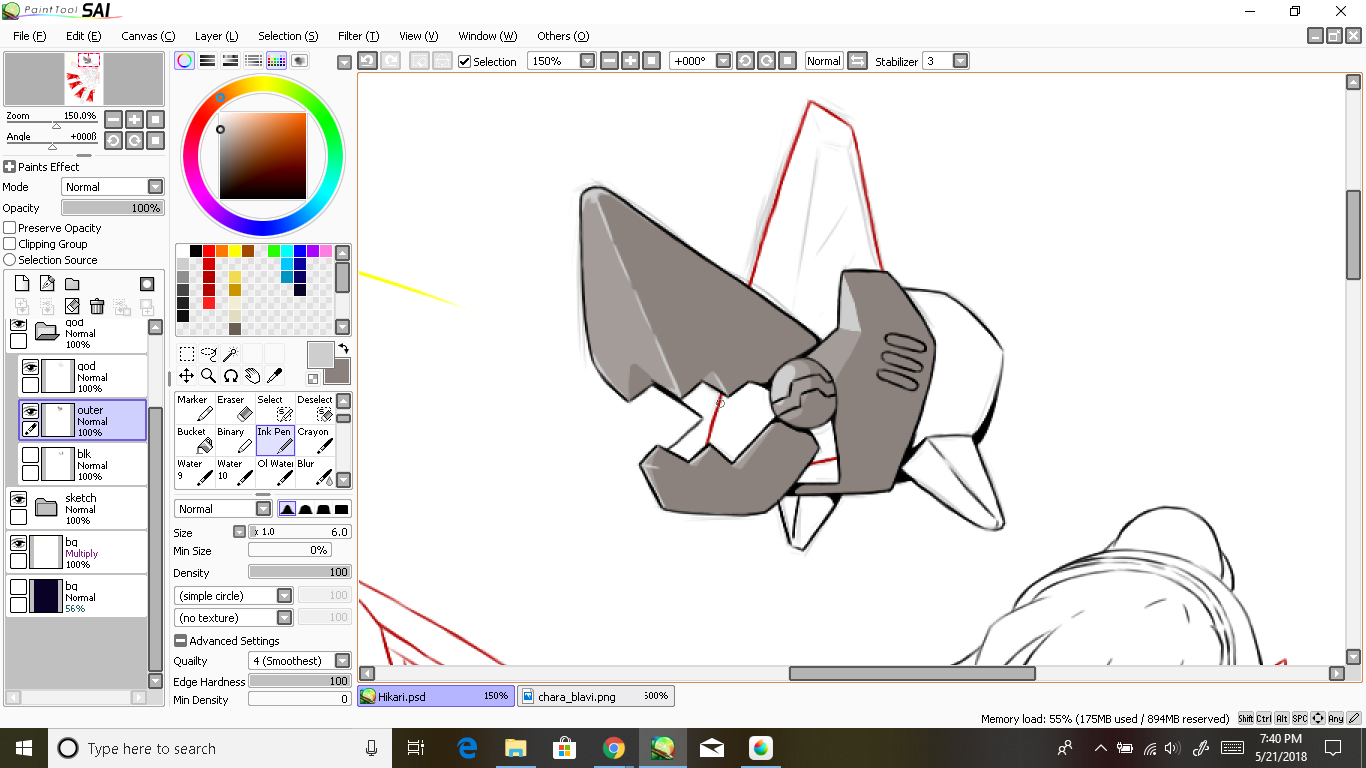The width and height of the screenshot is (1366, 768).
Task: Show the blk layer
Action: click(30, 455)
